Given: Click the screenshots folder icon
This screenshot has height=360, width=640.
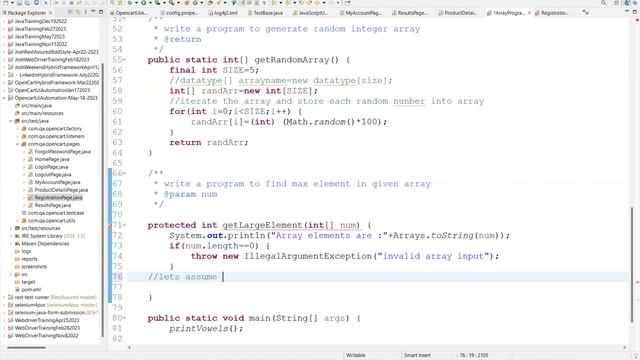Looking at the screenshot, I should tap(17, 267).
